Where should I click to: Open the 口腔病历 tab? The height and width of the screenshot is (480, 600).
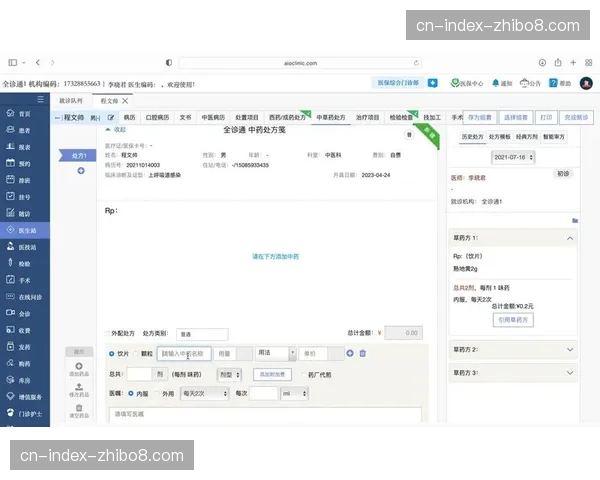point(157,118)
